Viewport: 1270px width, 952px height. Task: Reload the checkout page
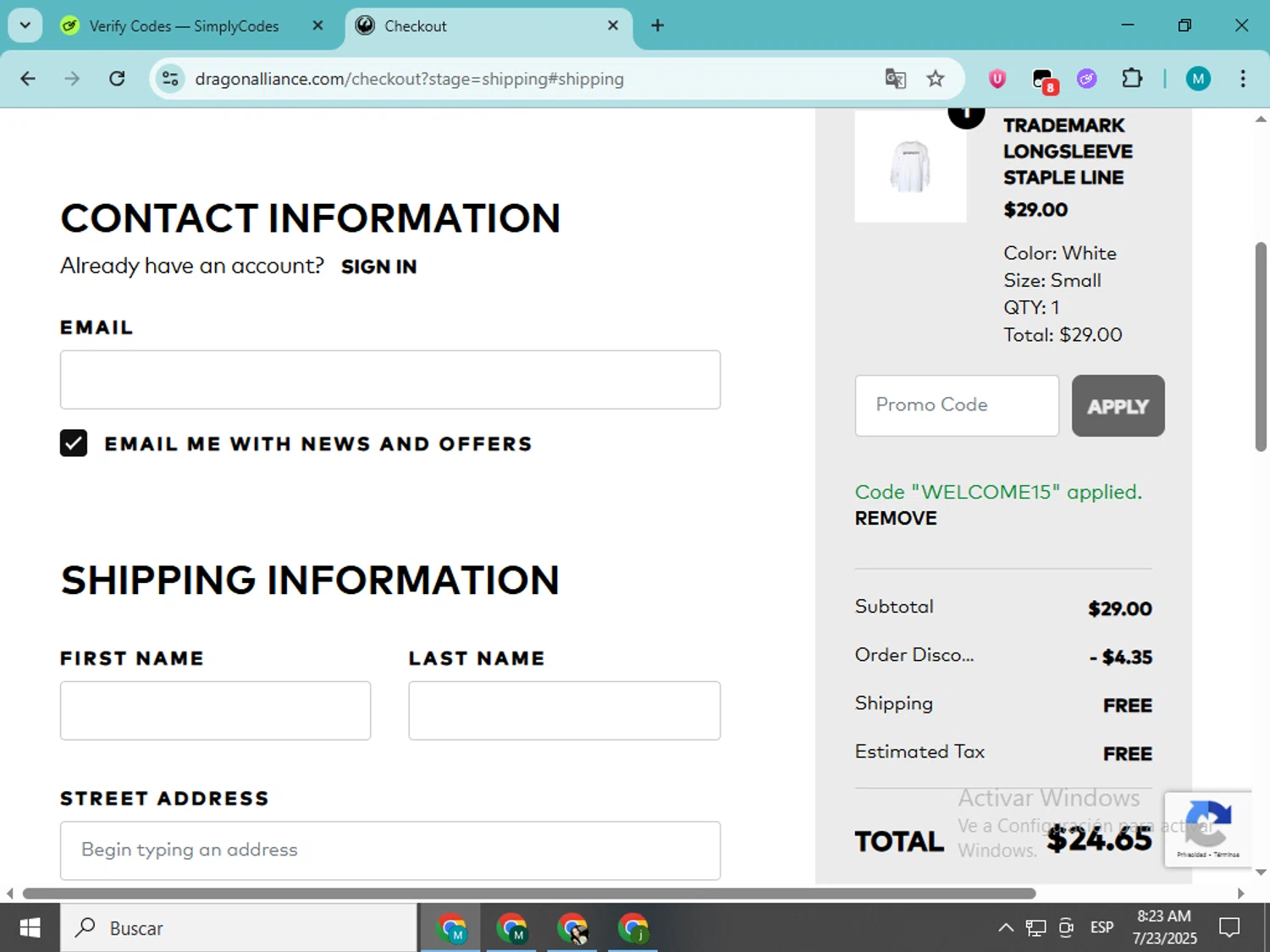click(117, 79)
